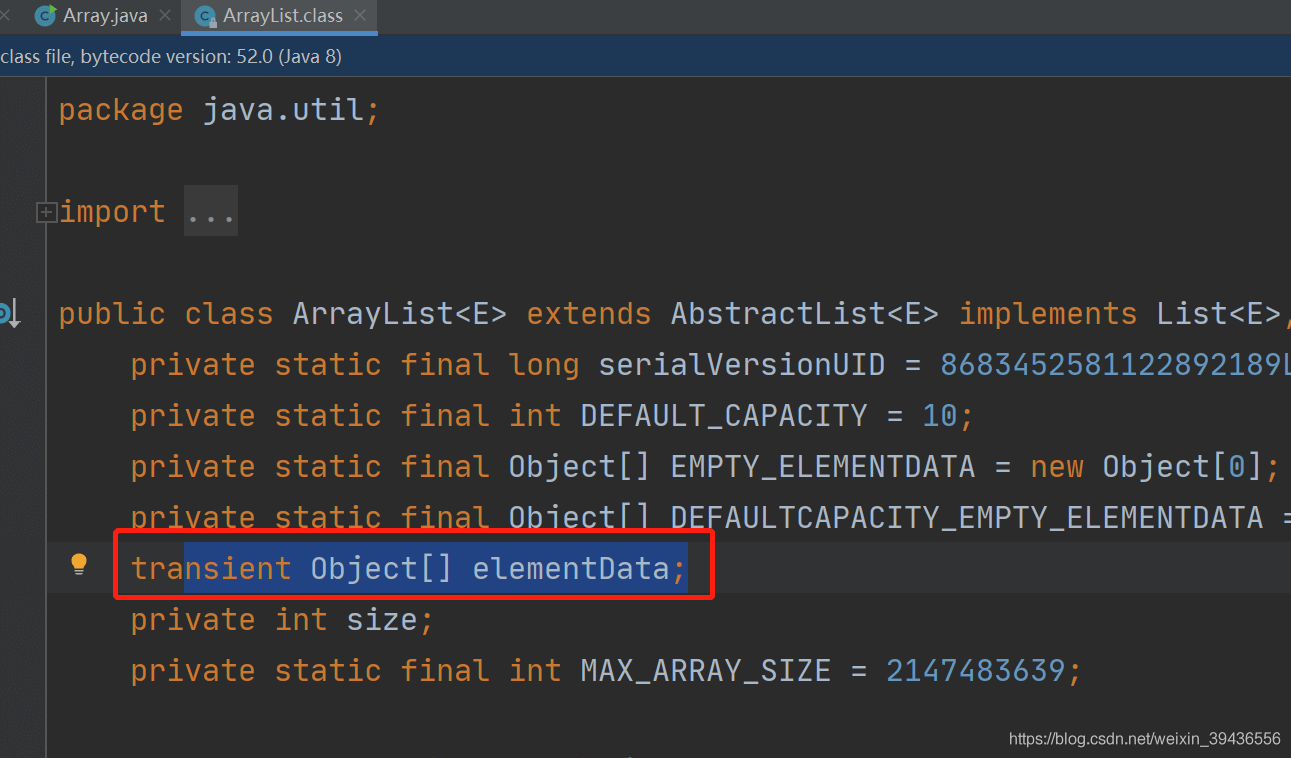This screenshot has width=1291, height=758.
Task: Click the EMPTY_ELEMENTDATA constant name
Action: [x=822, y=467]
